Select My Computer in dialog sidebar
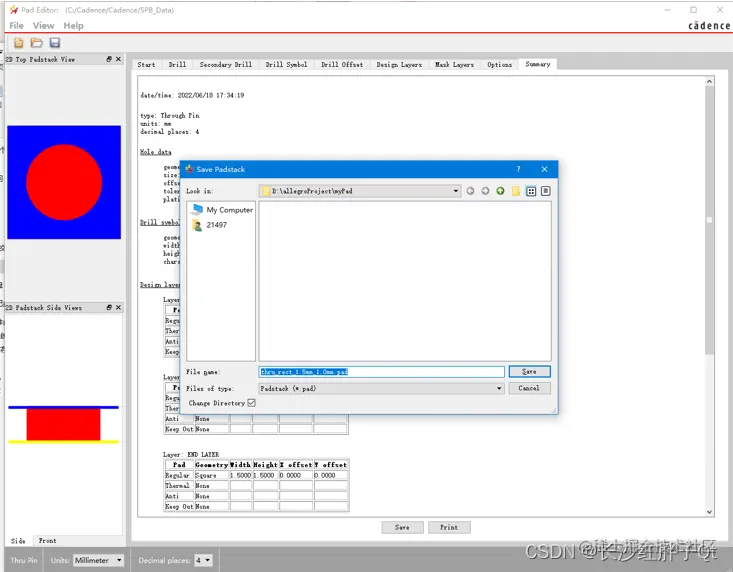This screenshot has width=733, height=572. tap(223, 210)
